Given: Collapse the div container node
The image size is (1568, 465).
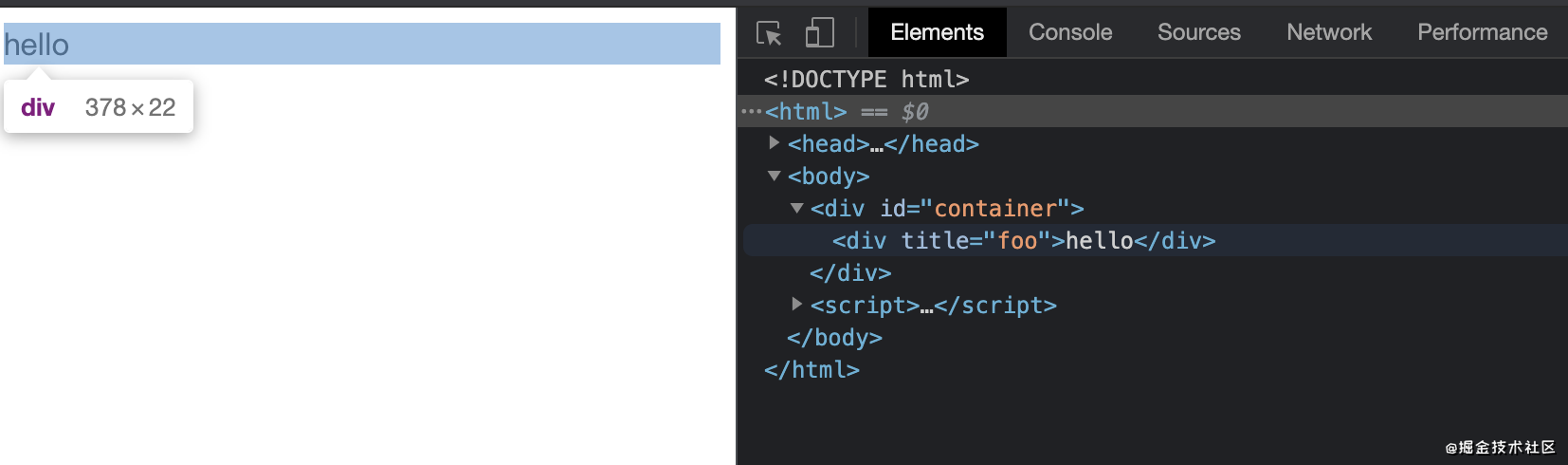Looking at the screenshot, I should click(x=797, y=208).
